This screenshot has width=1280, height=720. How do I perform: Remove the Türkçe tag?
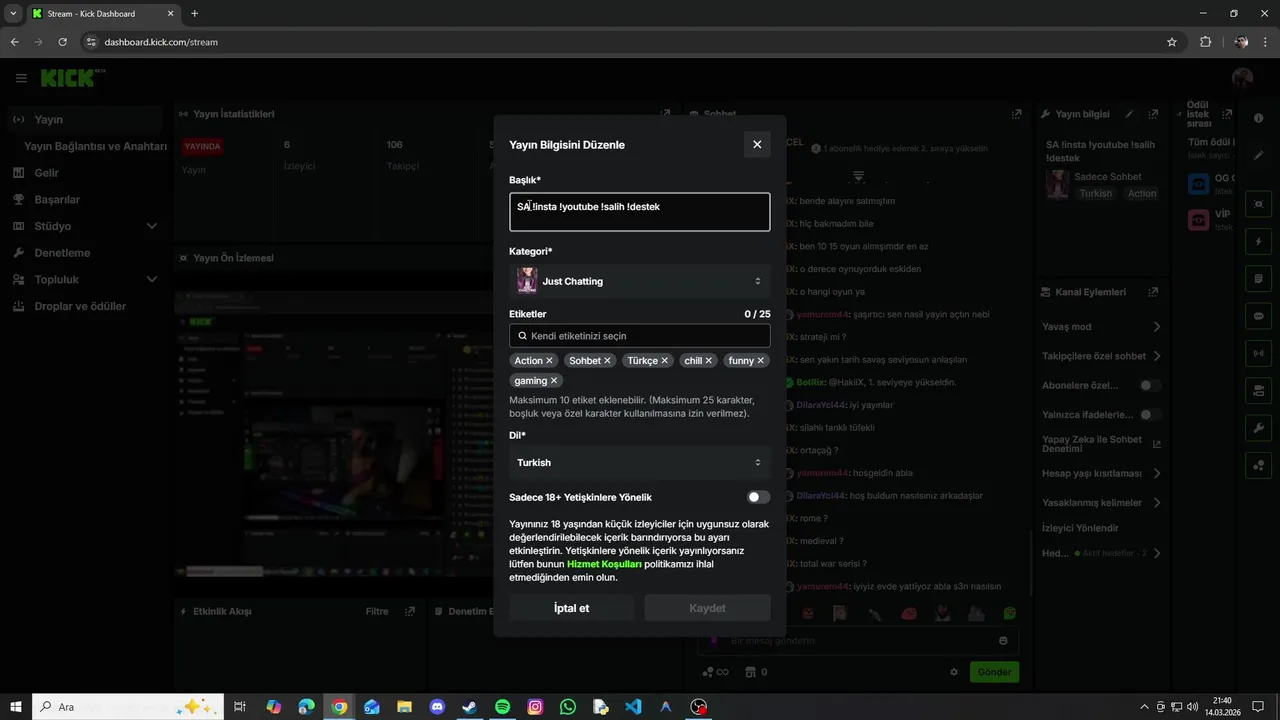coord(664,361)
